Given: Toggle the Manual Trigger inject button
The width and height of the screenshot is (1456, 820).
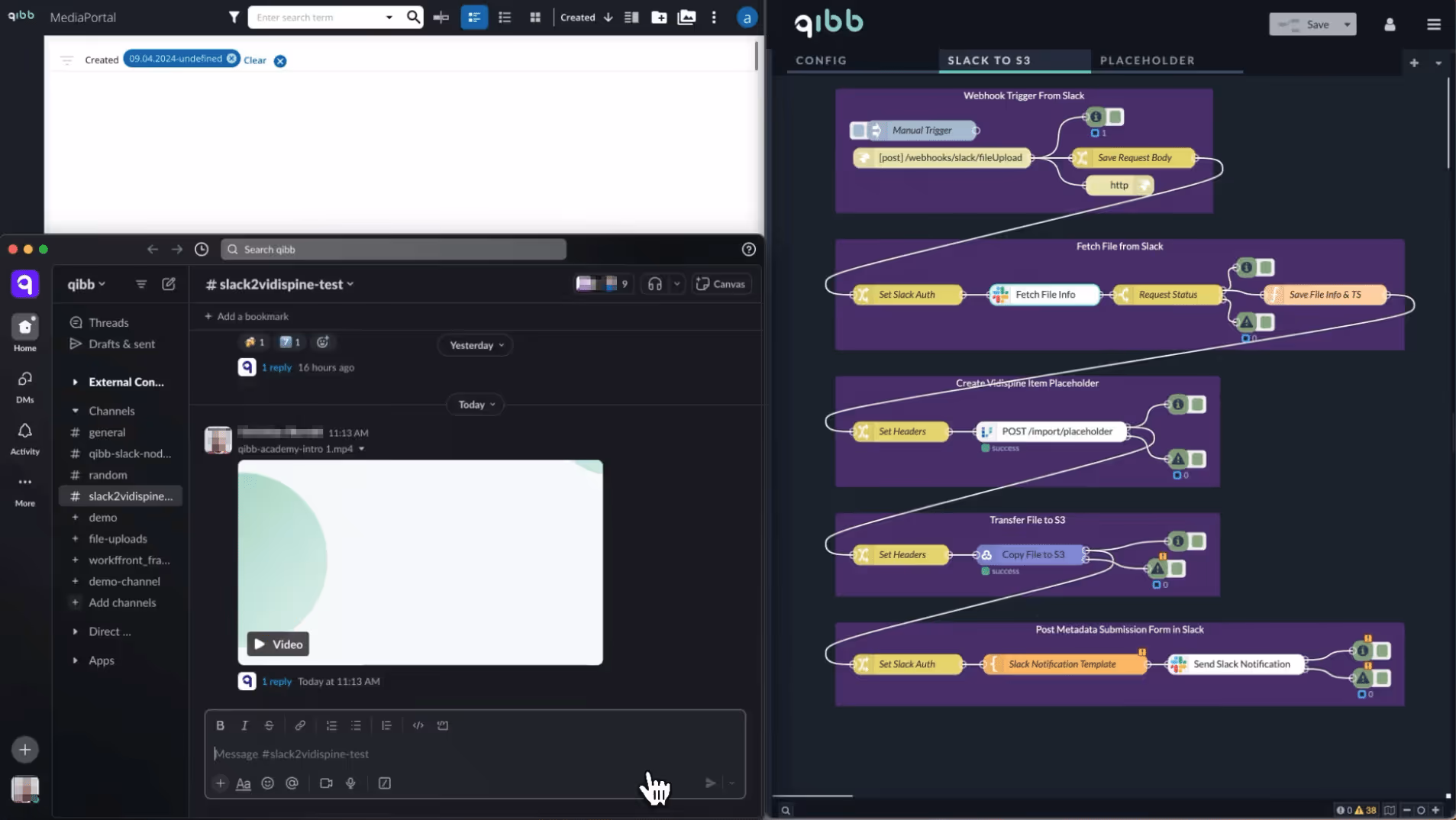Looking at the screenshot, I should click(858, 131).
